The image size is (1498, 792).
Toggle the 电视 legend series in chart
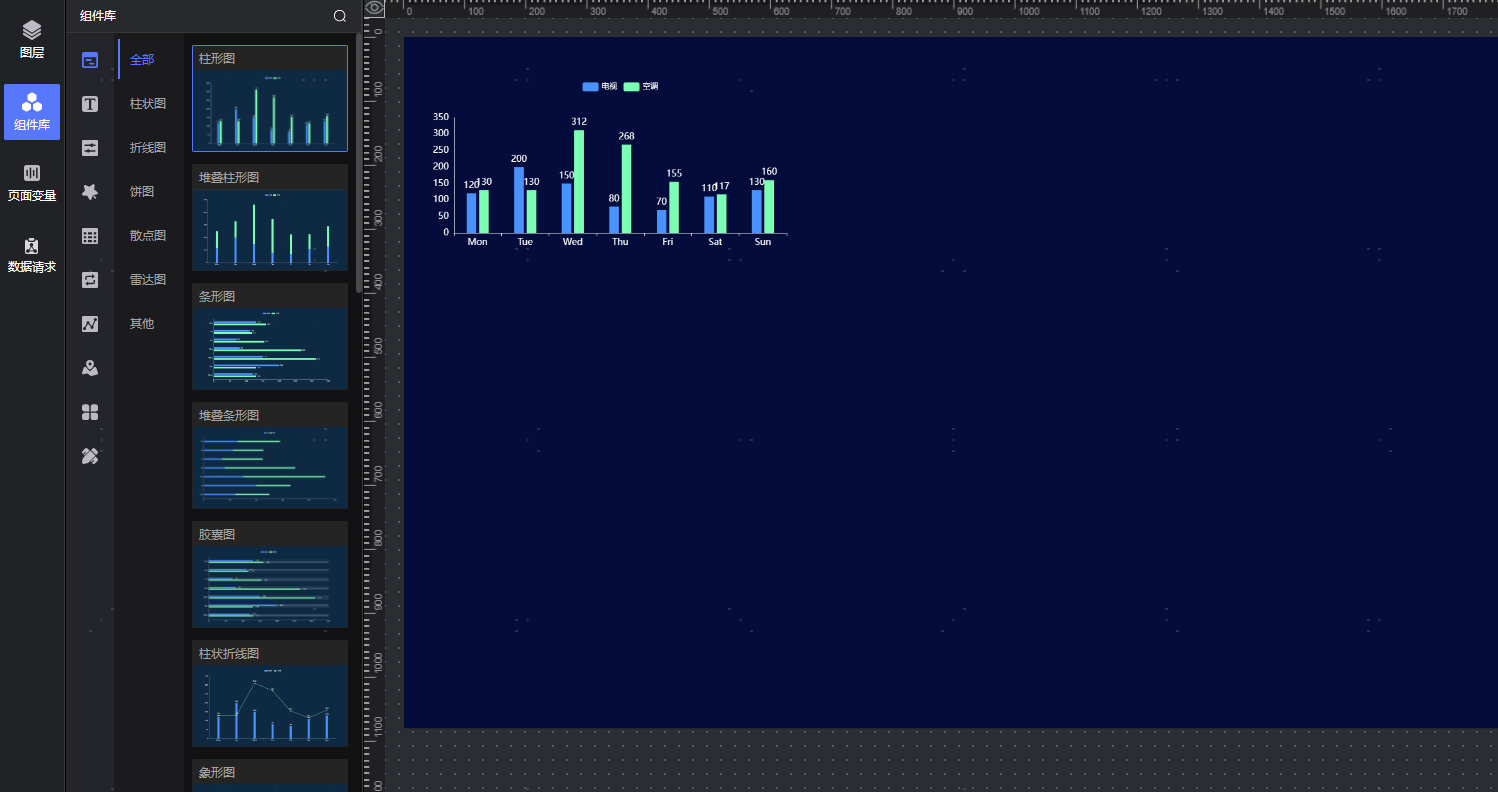(x=600, y=87)
